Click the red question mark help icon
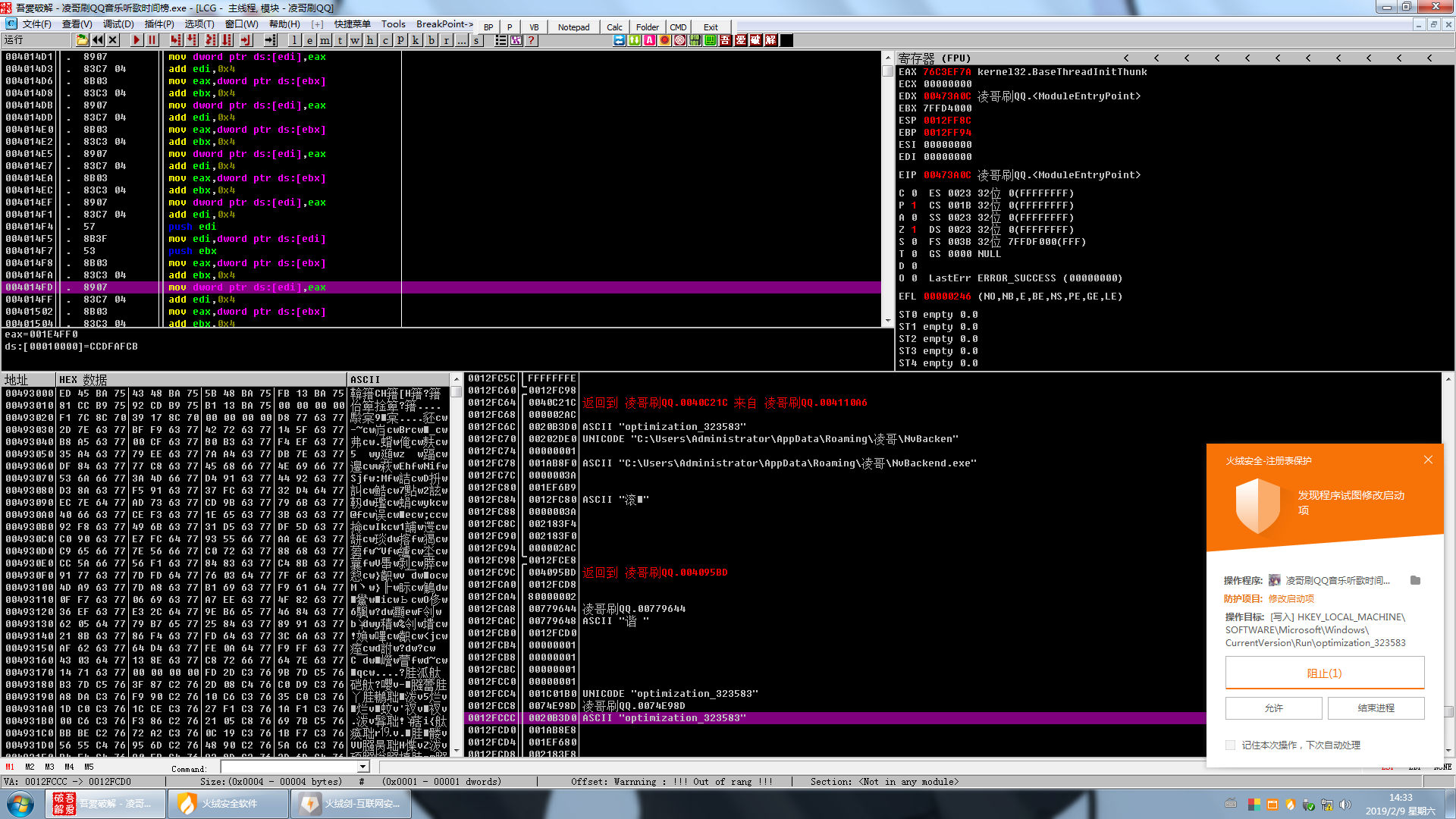 [x=532, y=40]
